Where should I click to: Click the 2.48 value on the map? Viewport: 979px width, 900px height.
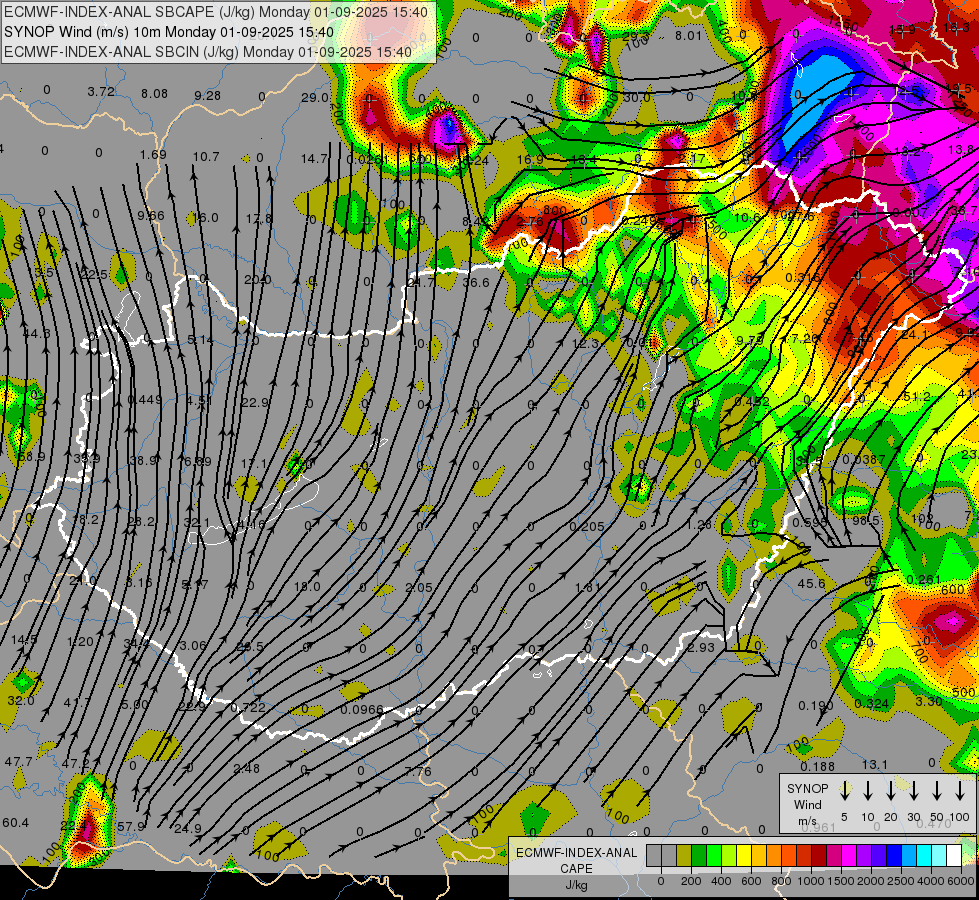(247, 768)
